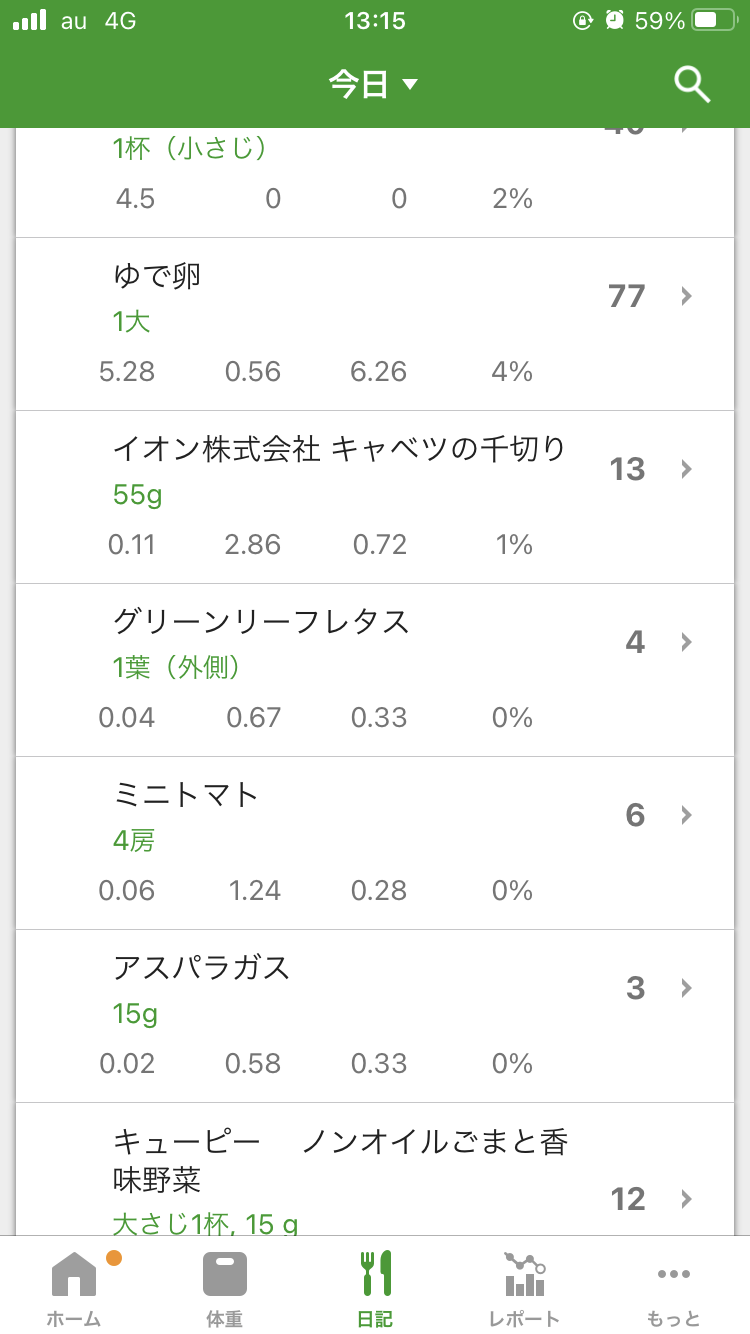Viewport: 750px width, 1334px height.
Task: Switch to the レポート tab label
Action: (x=524, y=1319)
